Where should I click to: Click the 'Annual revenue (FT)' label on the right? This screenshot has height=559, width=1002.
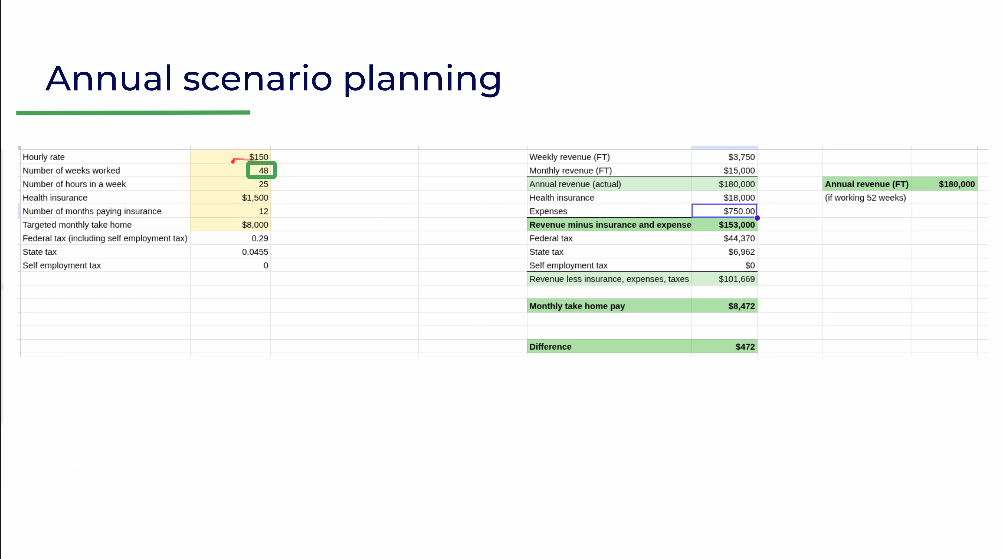867,184
